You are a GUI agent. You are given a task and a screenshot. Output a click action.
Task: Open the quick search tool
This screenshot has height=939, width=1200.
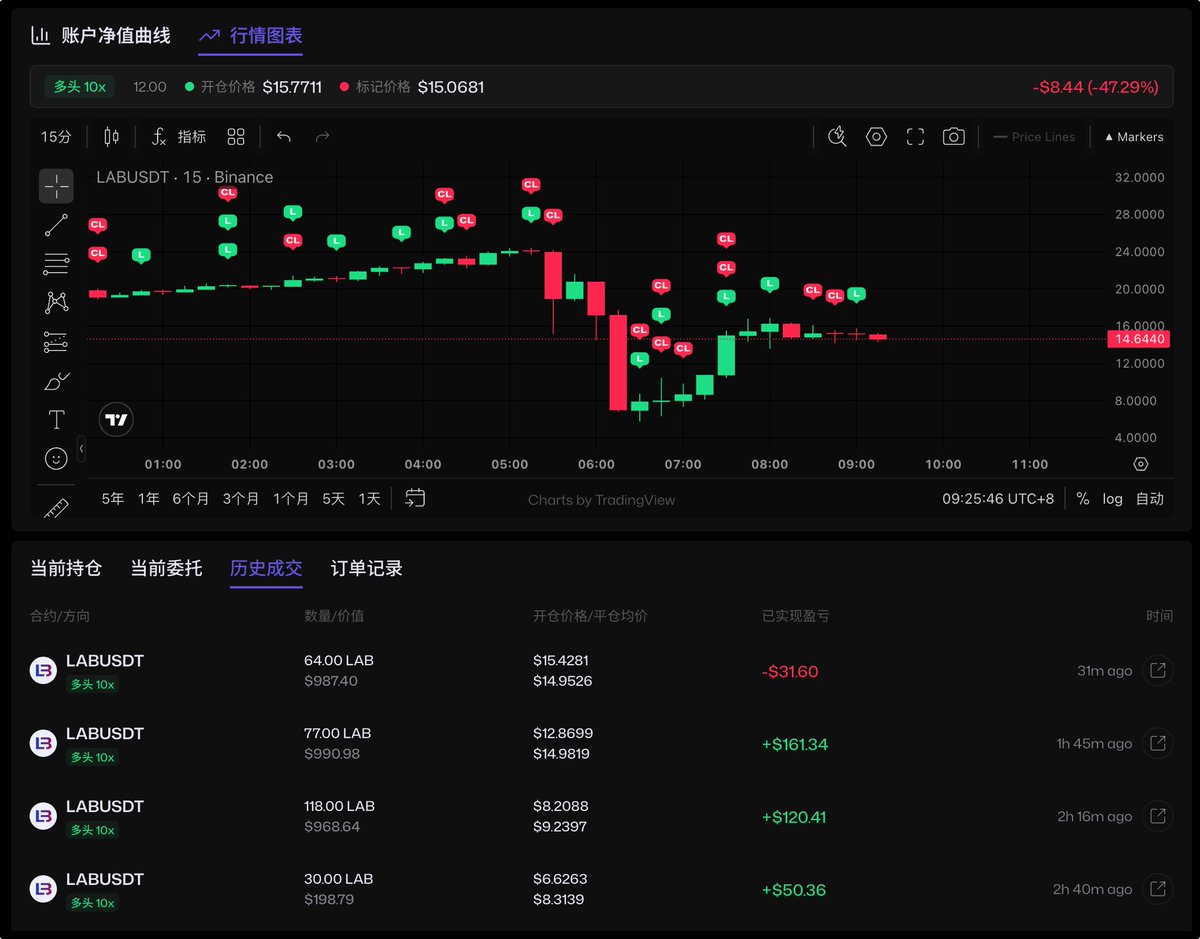pos(838,137)
